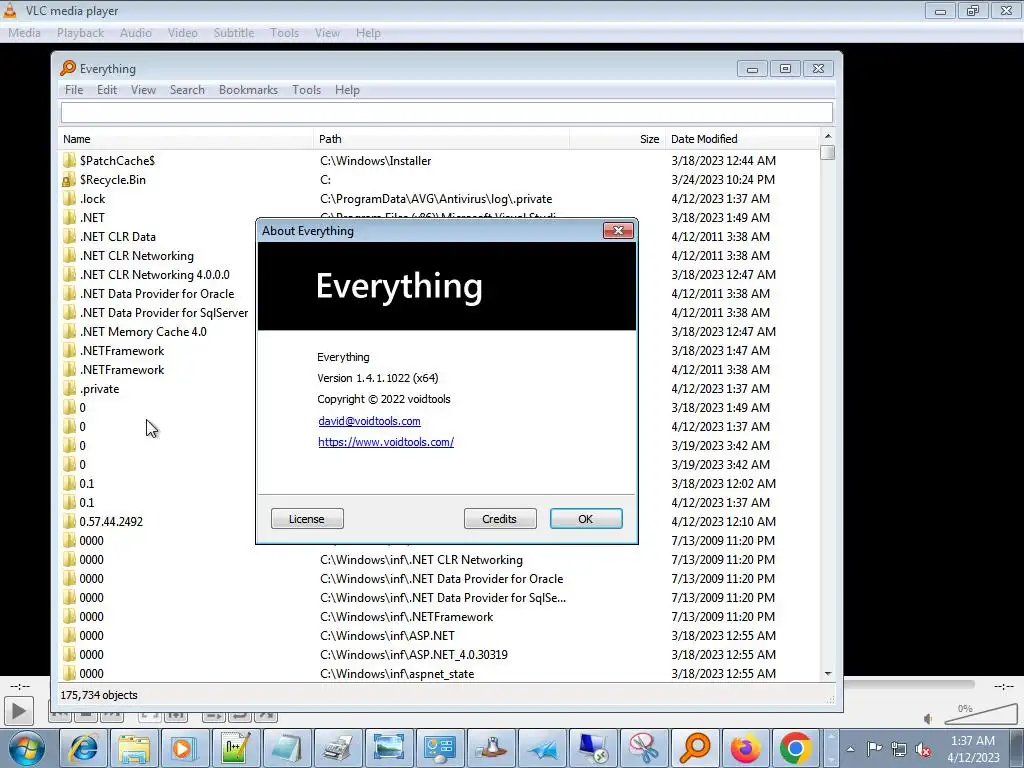Click the VLC play button
Viewport: 1024px width, 768px height.
tap(18, 711)
